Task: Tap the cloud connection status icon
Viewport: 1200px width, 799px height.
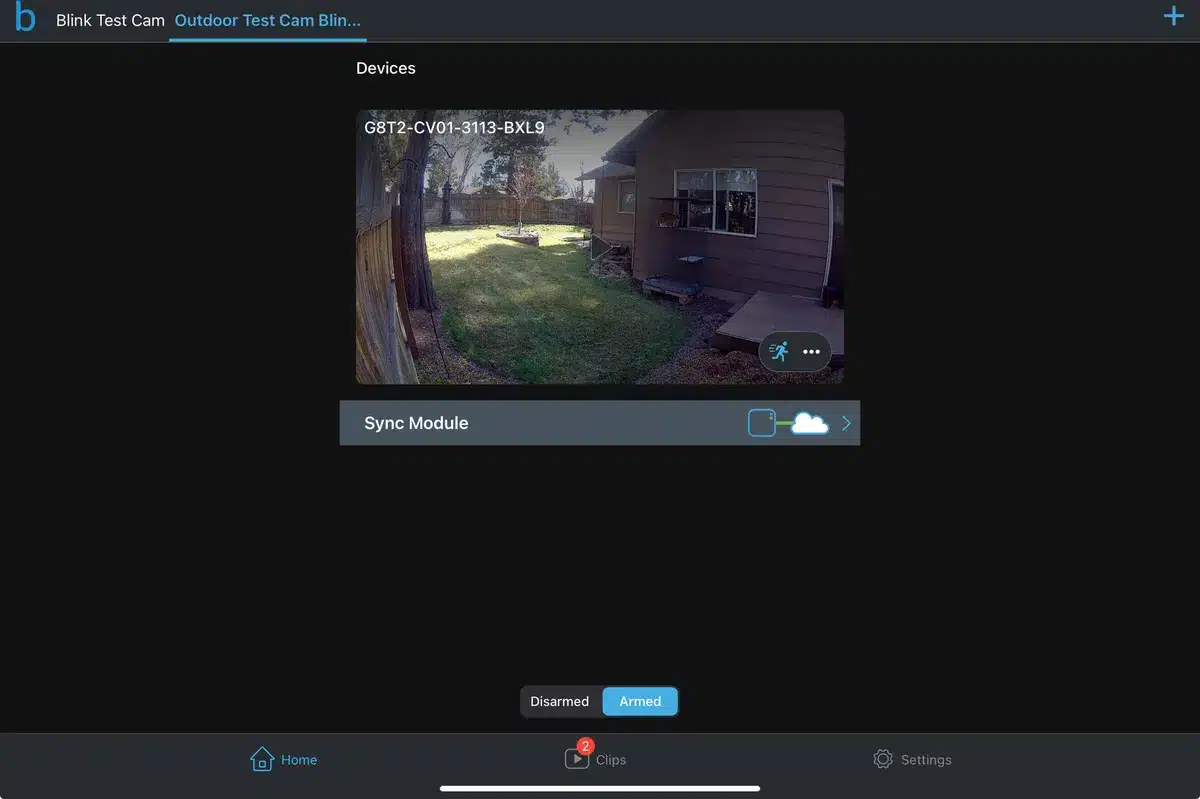Action: [810, 423]
